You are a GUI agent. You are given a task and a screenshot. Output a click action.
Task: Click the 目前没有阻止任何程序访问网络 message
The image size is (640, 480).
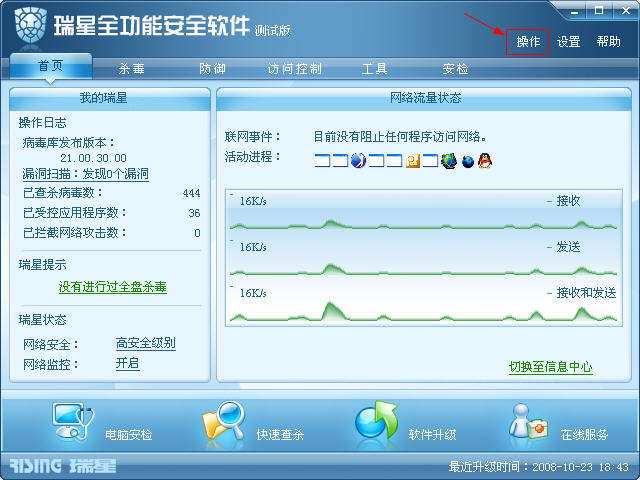[x=400, y=137]
